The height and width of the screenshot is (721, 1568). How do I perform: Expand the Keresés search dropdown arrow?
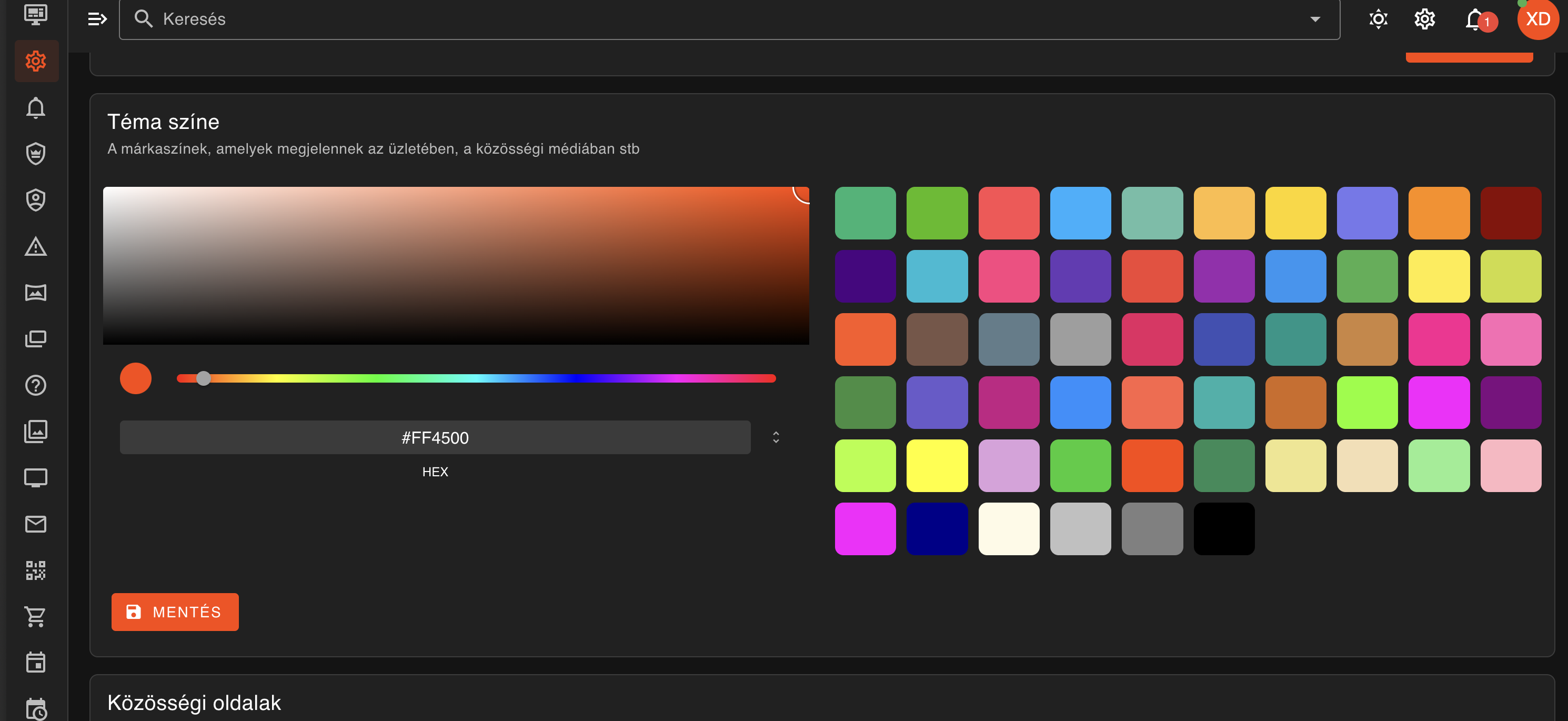coord(1315,19)
